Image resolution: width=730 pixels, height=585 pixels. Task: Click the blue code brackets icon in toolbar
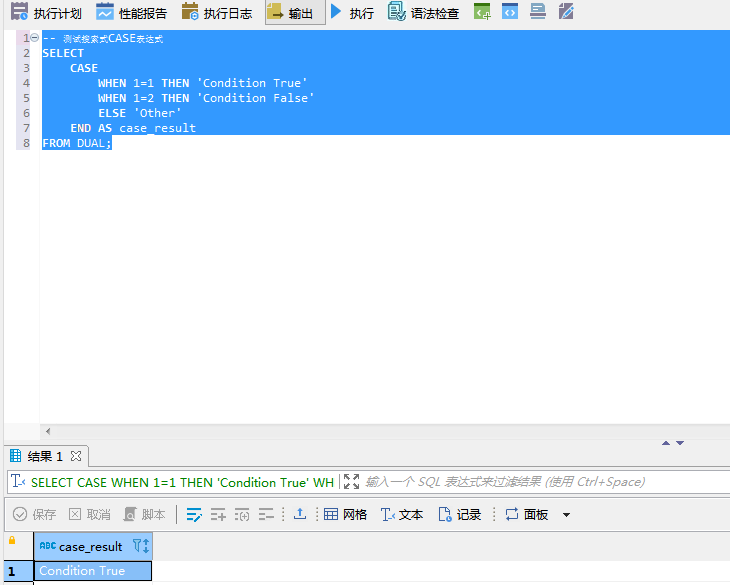[x=510, y=13]
